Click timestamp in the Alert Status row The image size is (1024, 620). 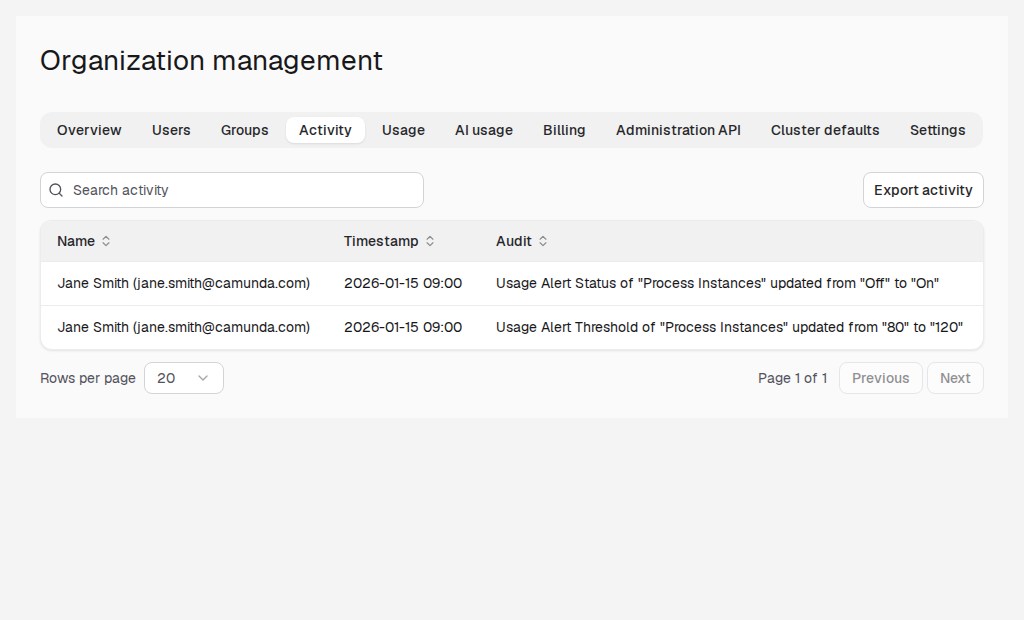tap(403, 284)
